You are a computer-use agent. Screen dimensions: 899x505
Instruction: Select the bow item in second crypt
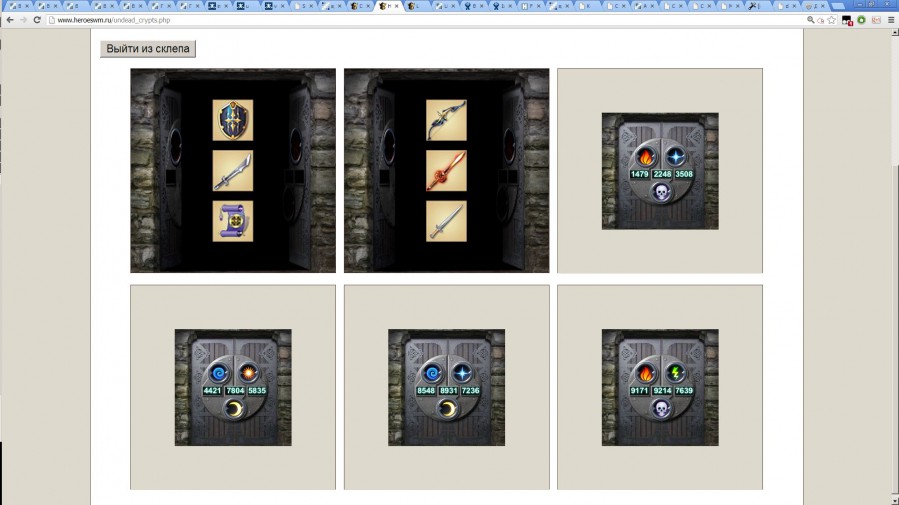coord(446,120)
